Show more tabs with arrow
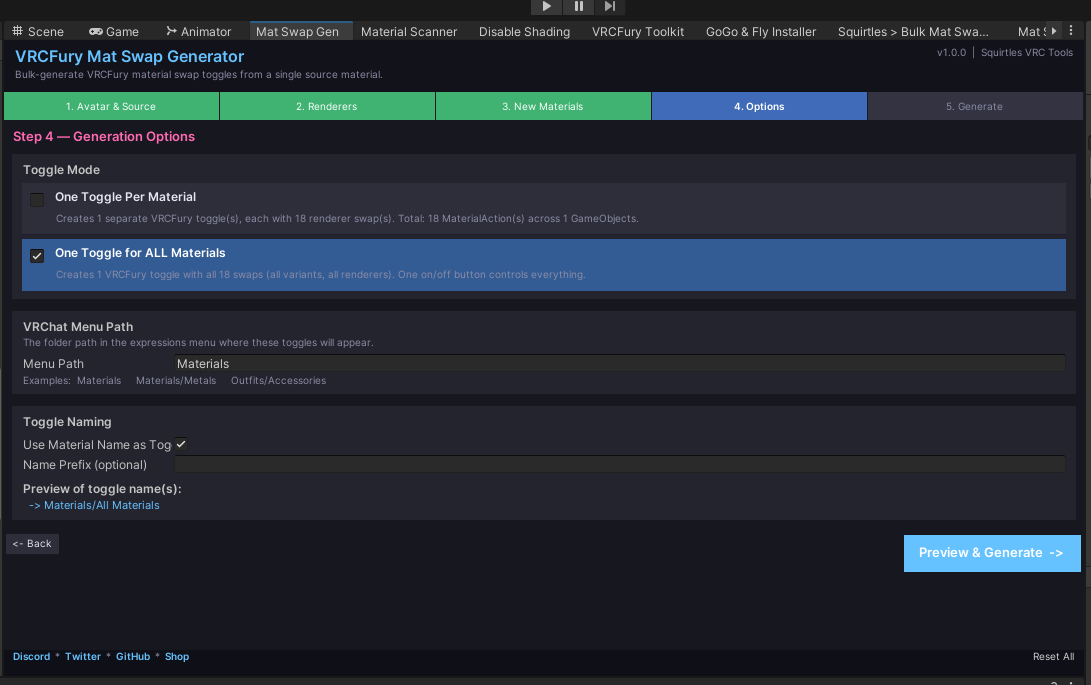Viewport: 1091px width, 685px height. click(x=1054, y=31)
